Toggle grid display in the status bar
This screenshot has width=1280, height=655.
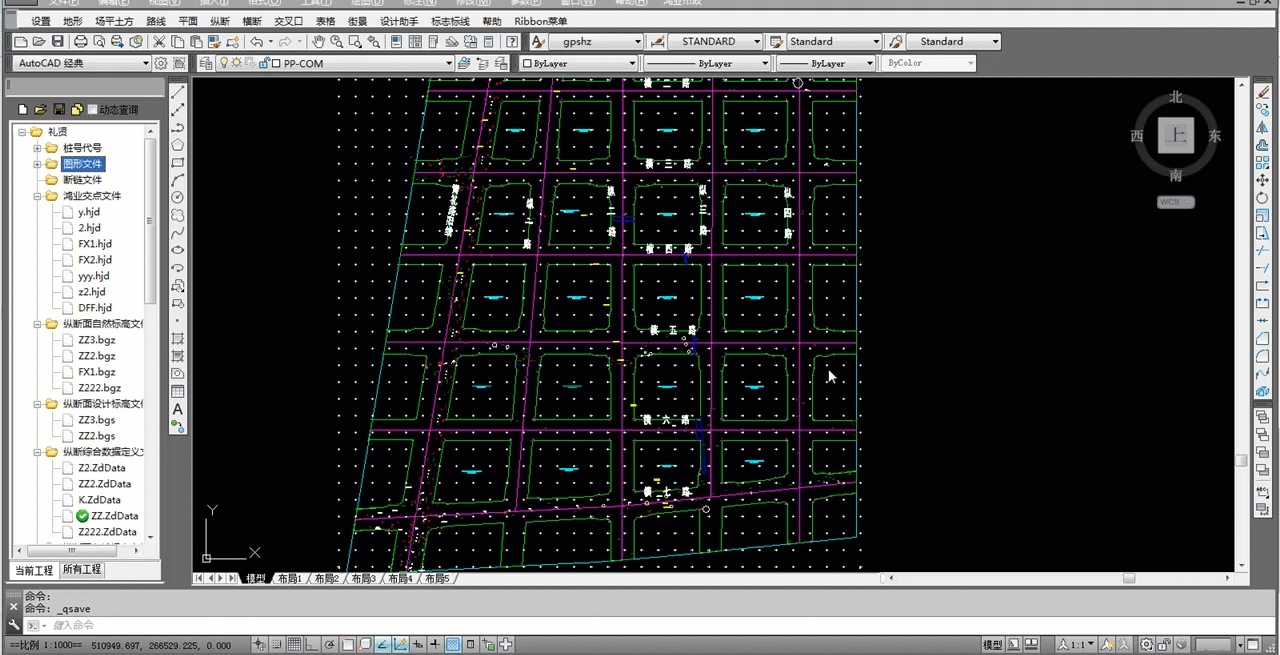pos(294,643)
